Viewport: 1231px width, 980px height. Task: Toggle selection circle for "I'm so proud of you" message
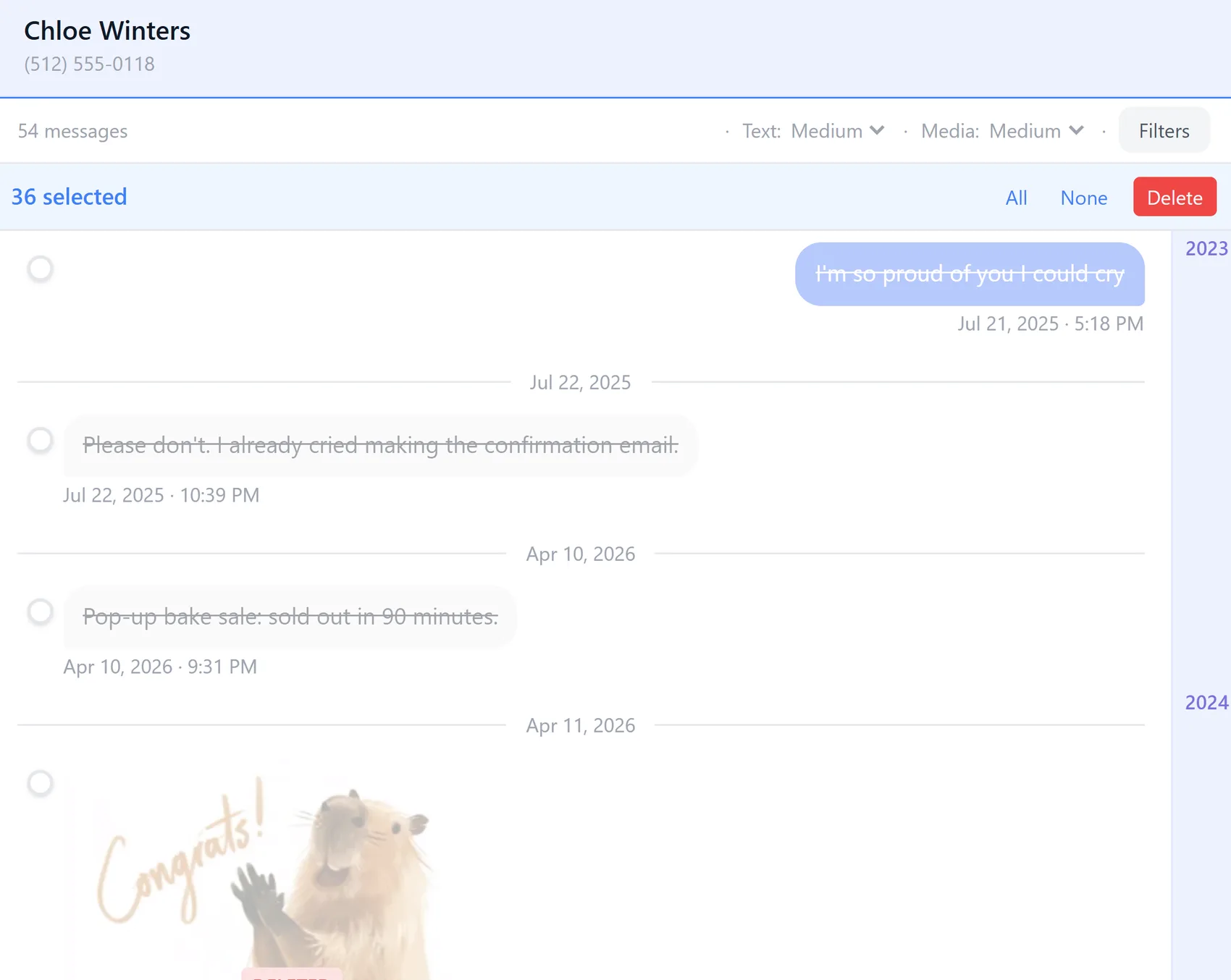click(x=41, y=269)
